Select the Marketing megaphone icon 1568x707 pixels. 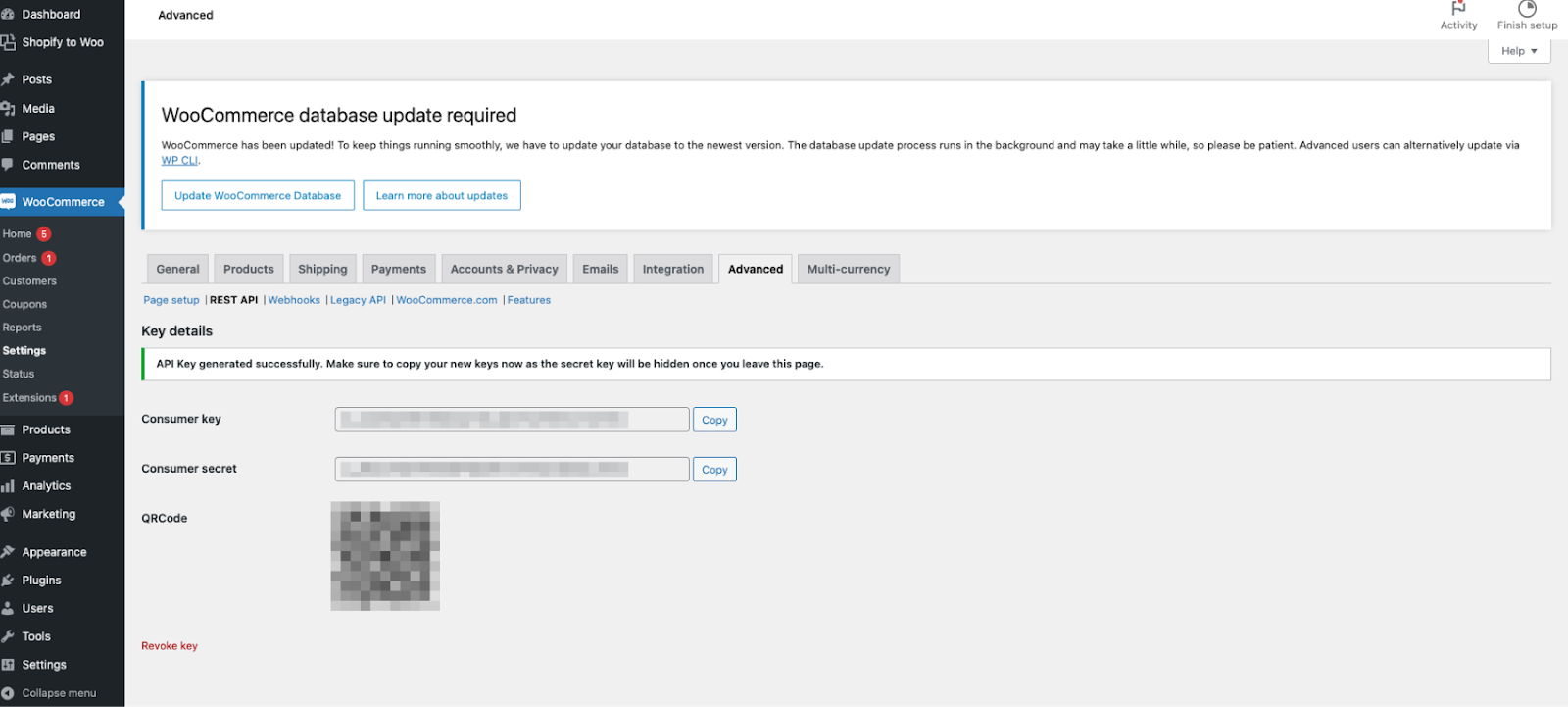click(x=8, y=514)
